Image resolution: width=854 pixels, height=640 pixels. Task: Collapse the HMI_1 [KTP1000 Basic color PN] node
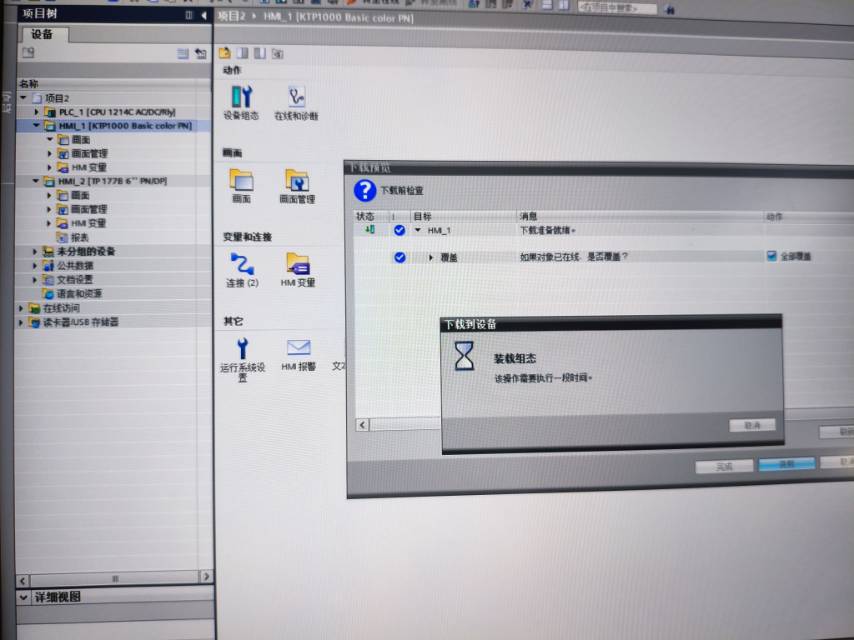click(x=36, y=125)
